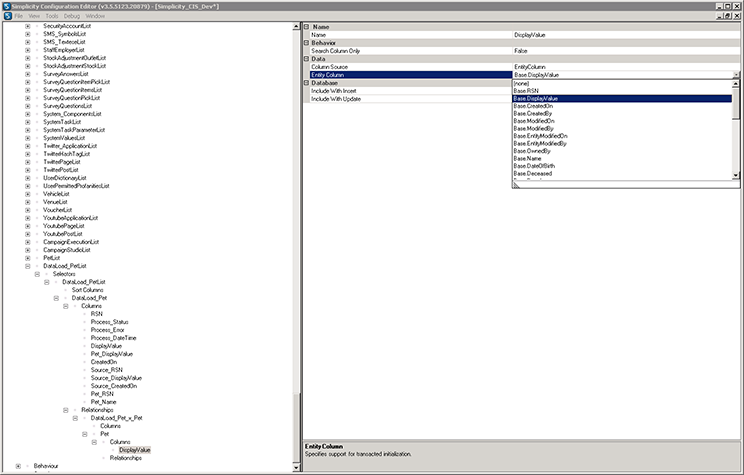Viewport: 744px width, 475px height.
Task: Select the Pet_Name column node
Action: pos(103,402)
